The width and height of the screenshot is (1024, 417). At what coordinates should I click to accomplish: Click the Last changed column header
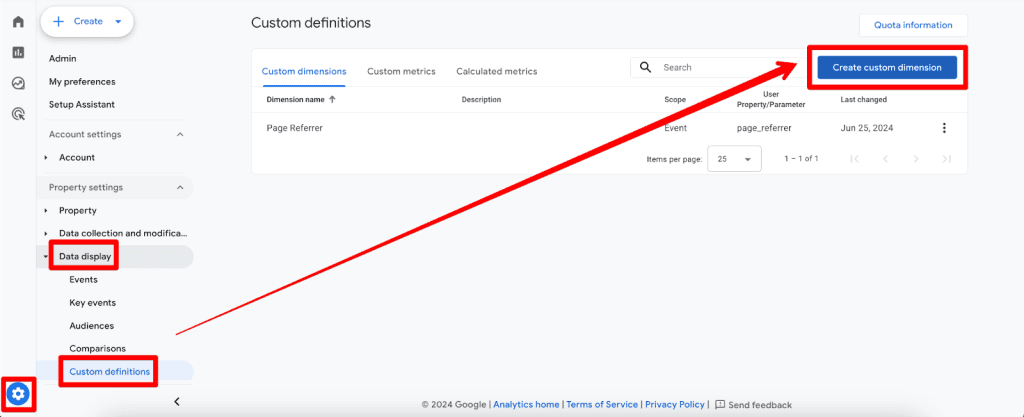[863, 100]
